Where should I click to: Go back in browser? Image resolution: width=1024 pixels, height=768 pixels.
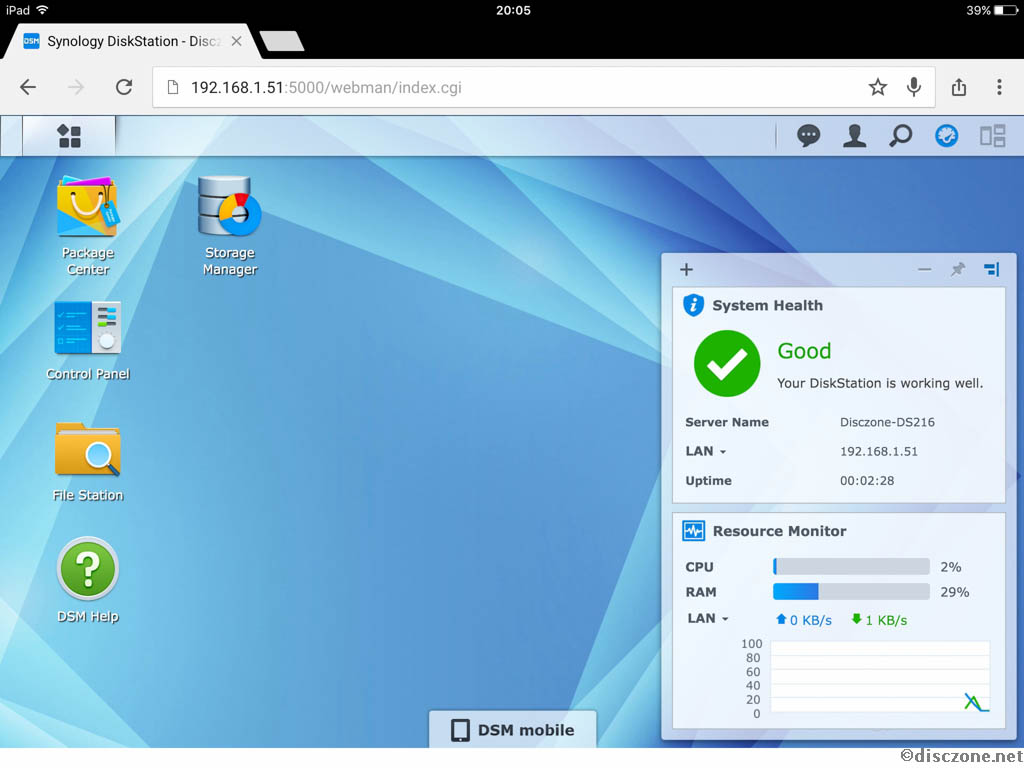[28, 87]
